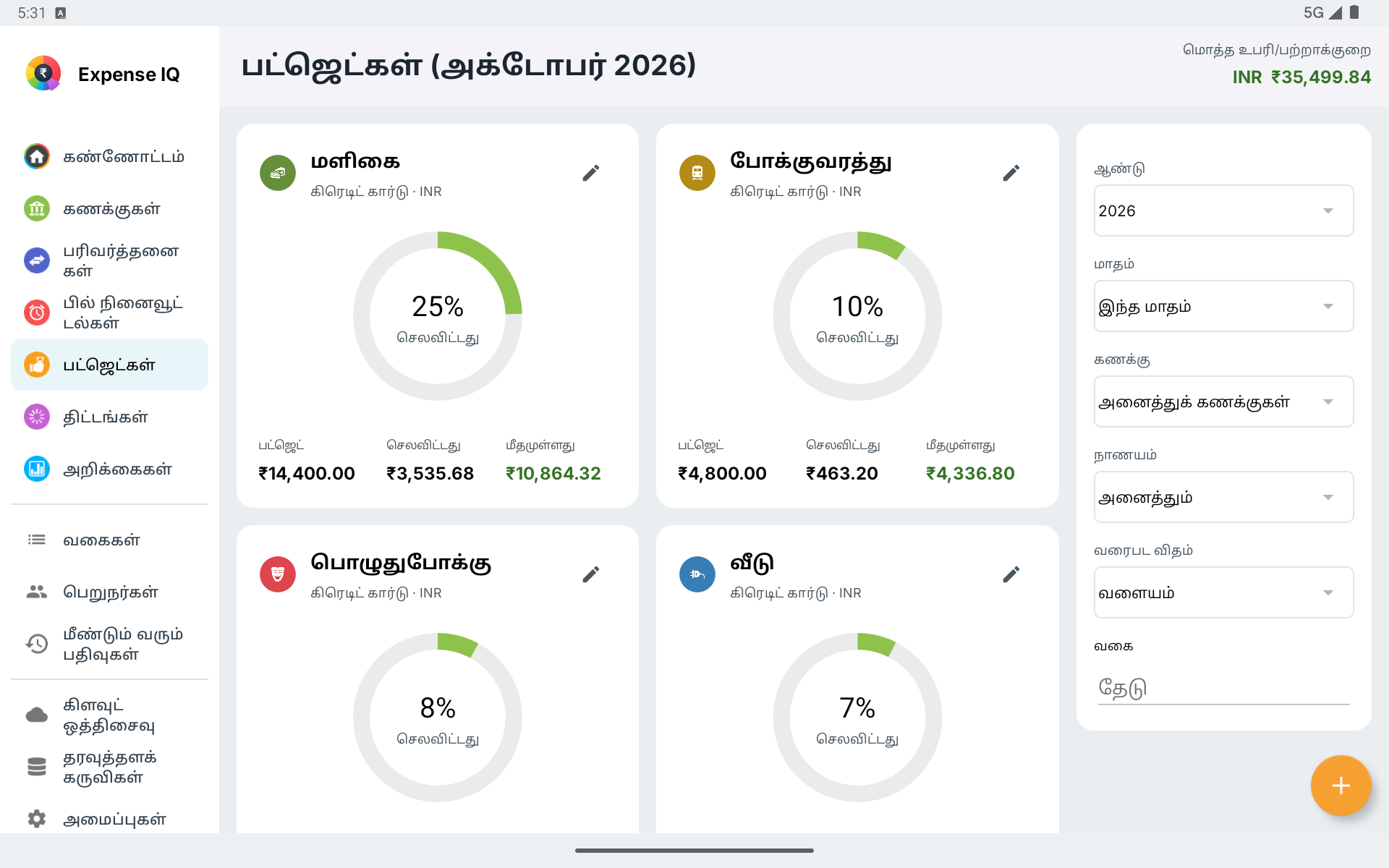Open அறிக்கைகள் chart icon in sidebar
This screenshot has height=868, width=1389.
coord(37,469)
